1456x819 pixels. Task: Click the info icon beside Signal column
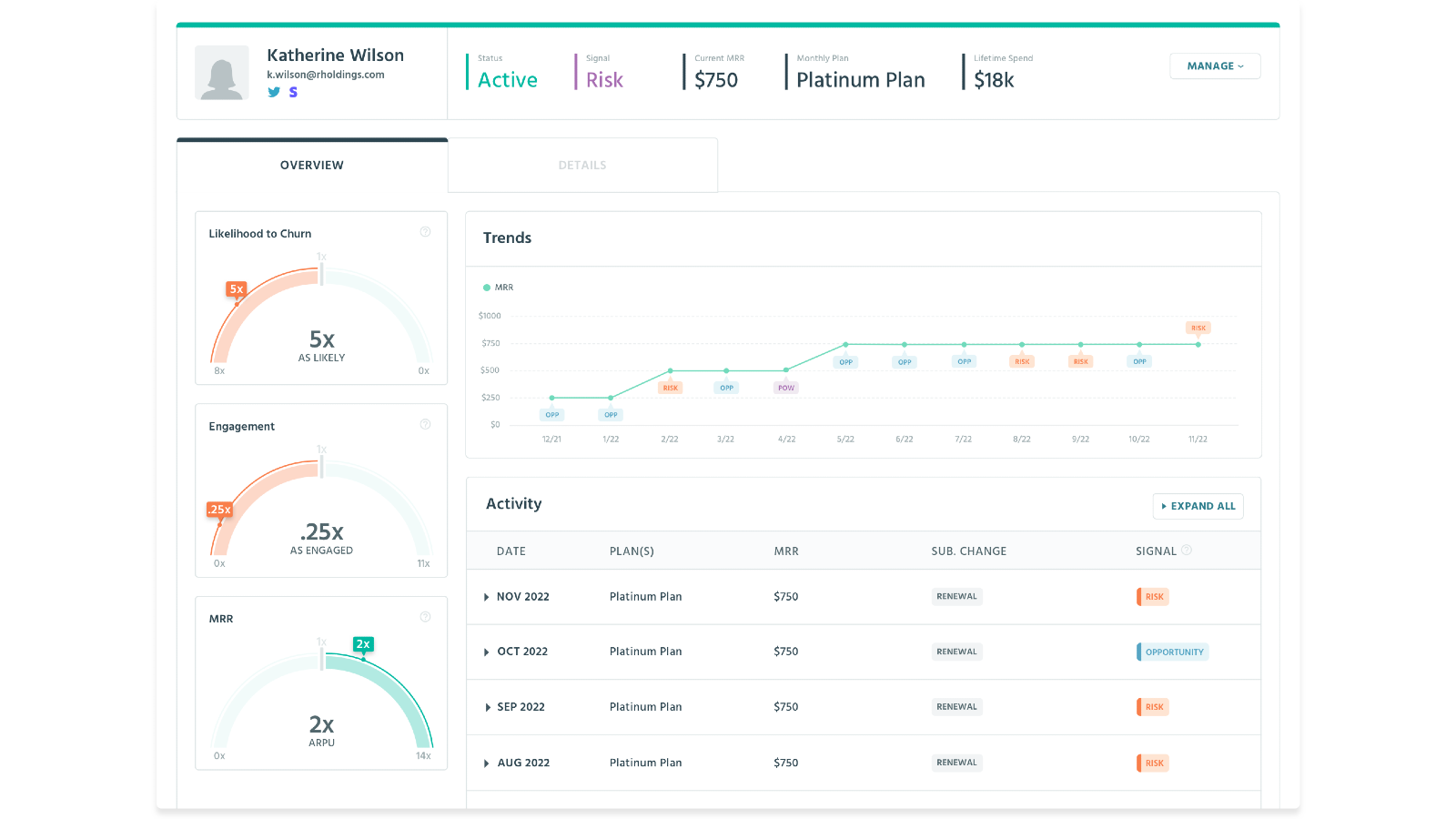(1187, 551)
